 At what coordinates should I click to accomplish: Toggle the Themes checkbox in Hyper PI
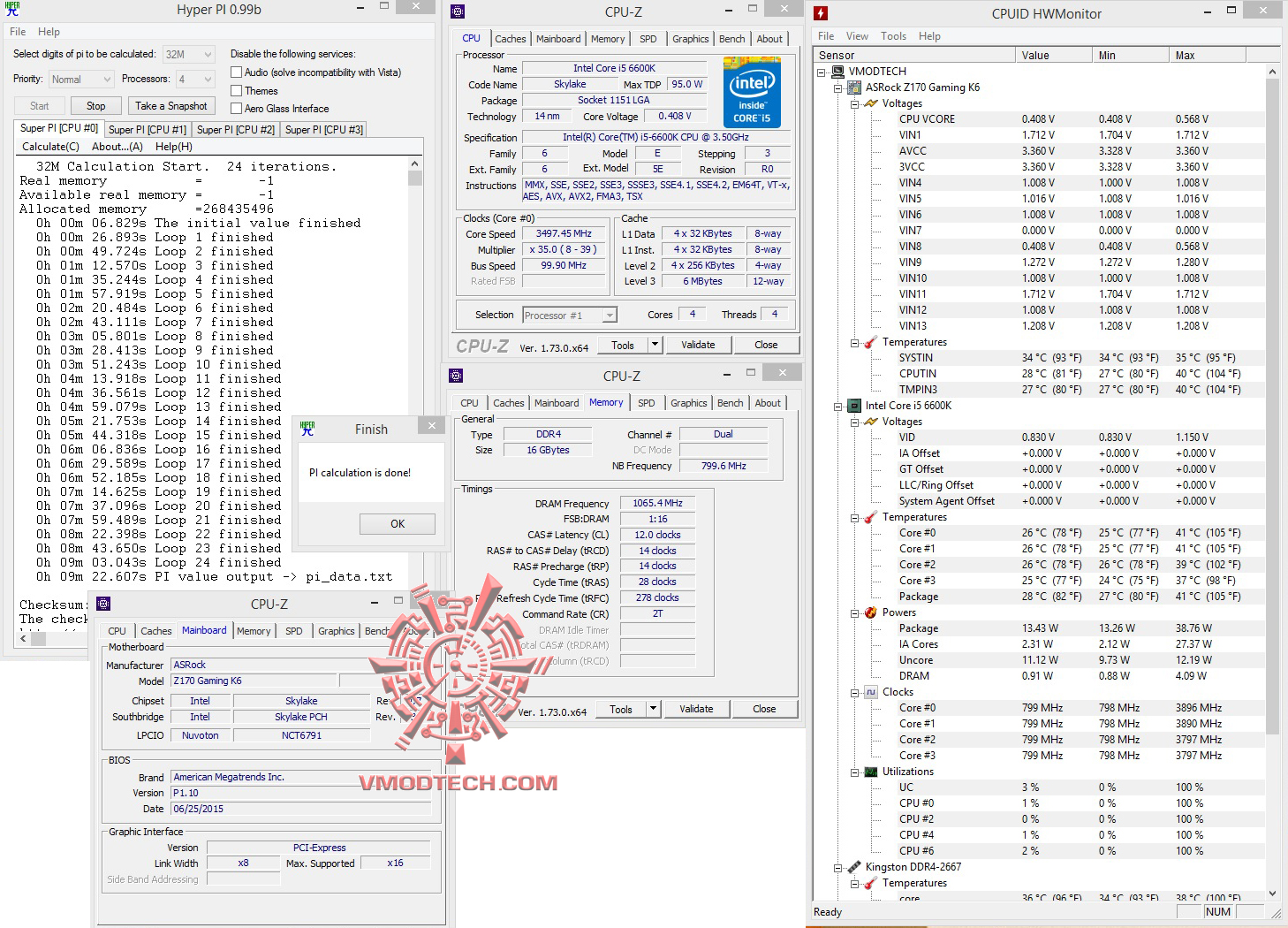[236, 90]
